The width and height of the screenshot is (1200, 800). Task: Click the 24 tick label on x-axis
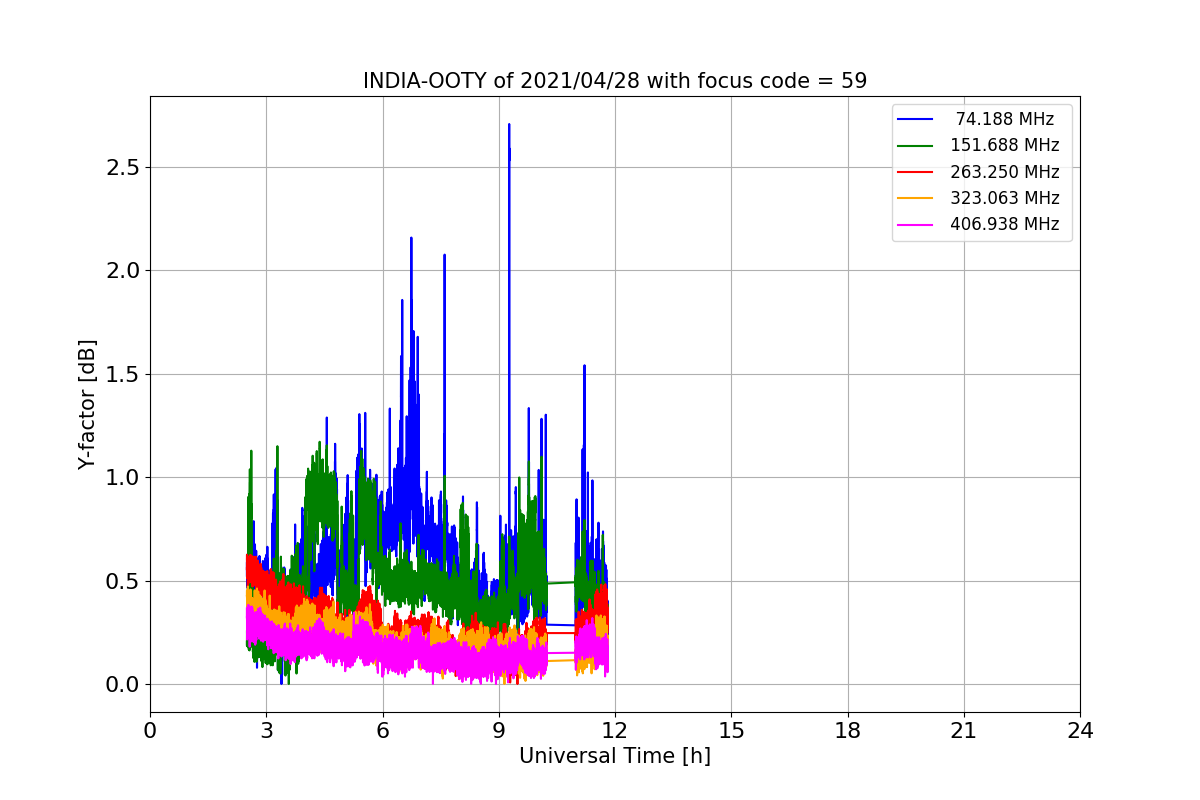pos(1080,731)
